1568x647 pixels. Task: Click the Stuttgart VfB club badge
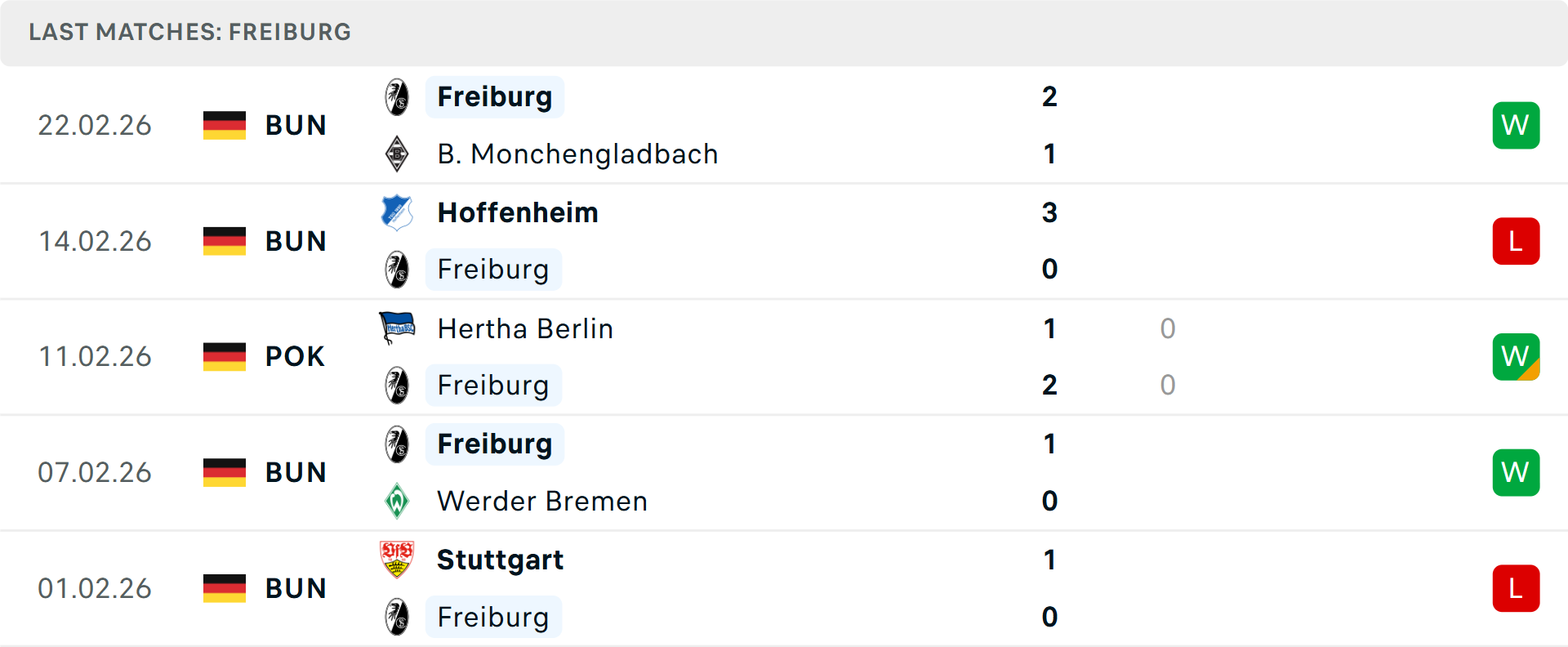click(398, 560)
